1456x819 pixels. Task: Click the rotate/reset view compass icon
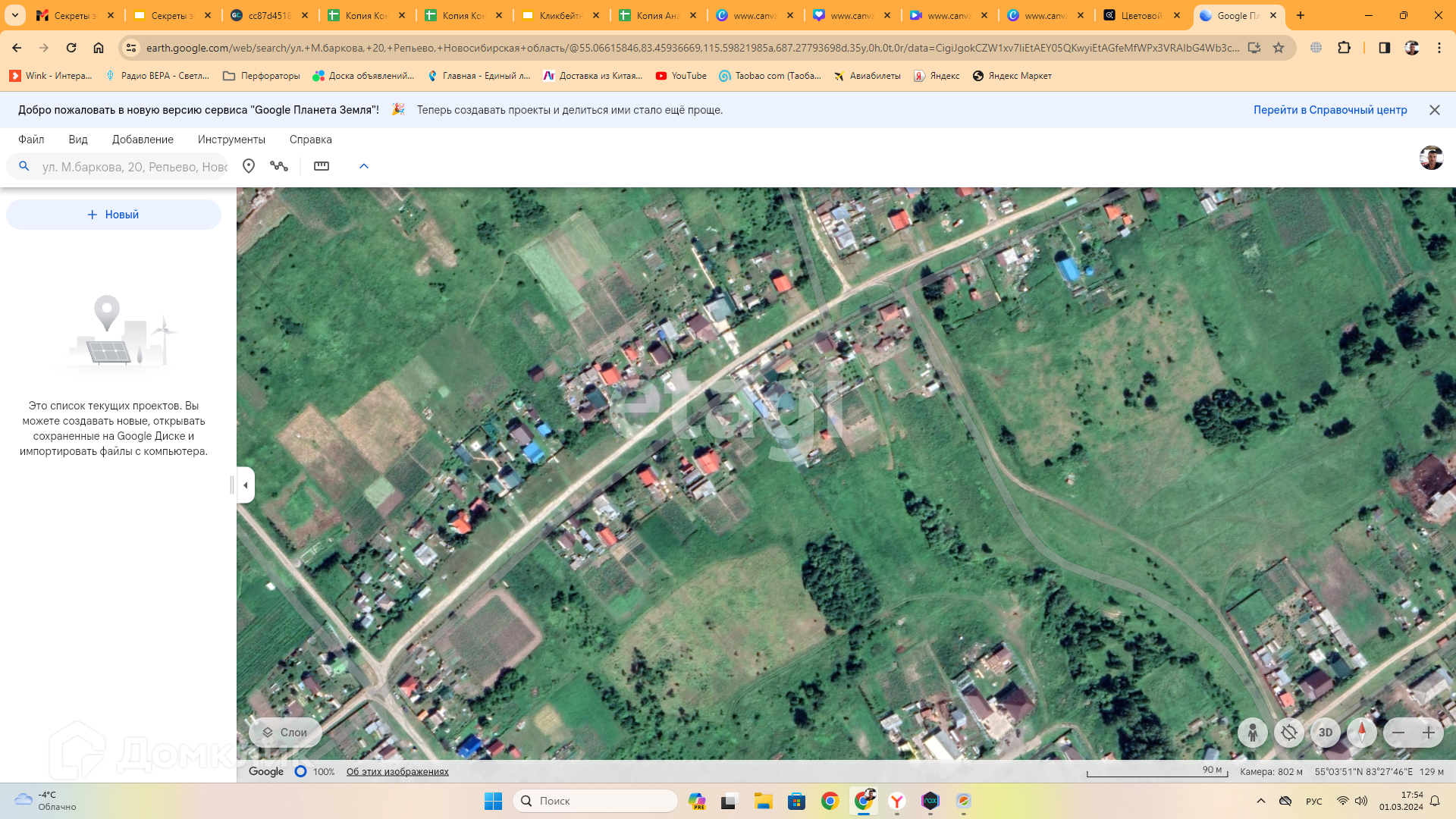1288,733
